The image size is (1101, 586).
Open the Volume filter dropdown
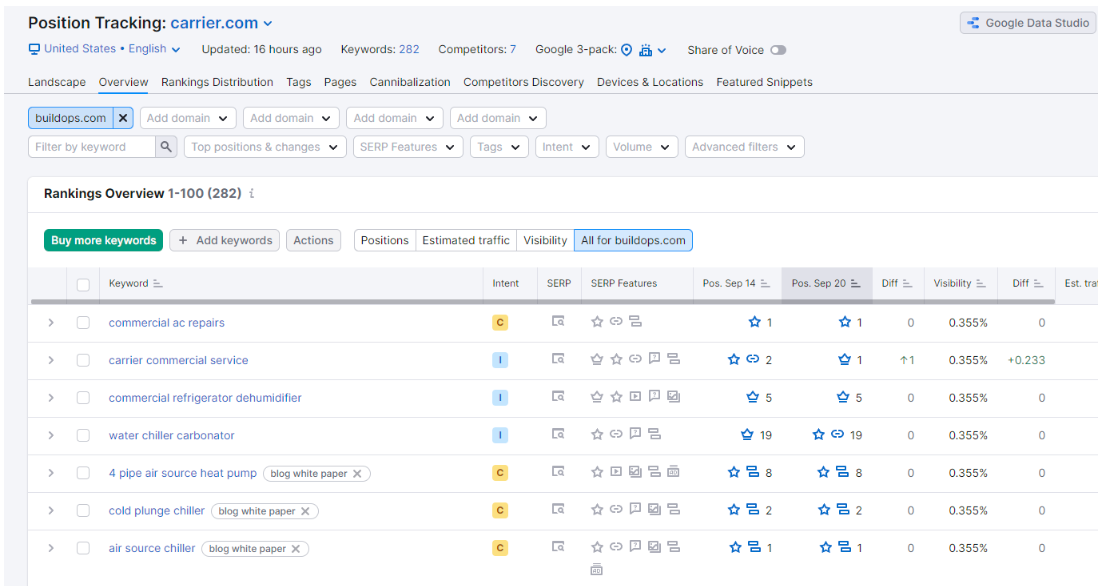point(641,147)
